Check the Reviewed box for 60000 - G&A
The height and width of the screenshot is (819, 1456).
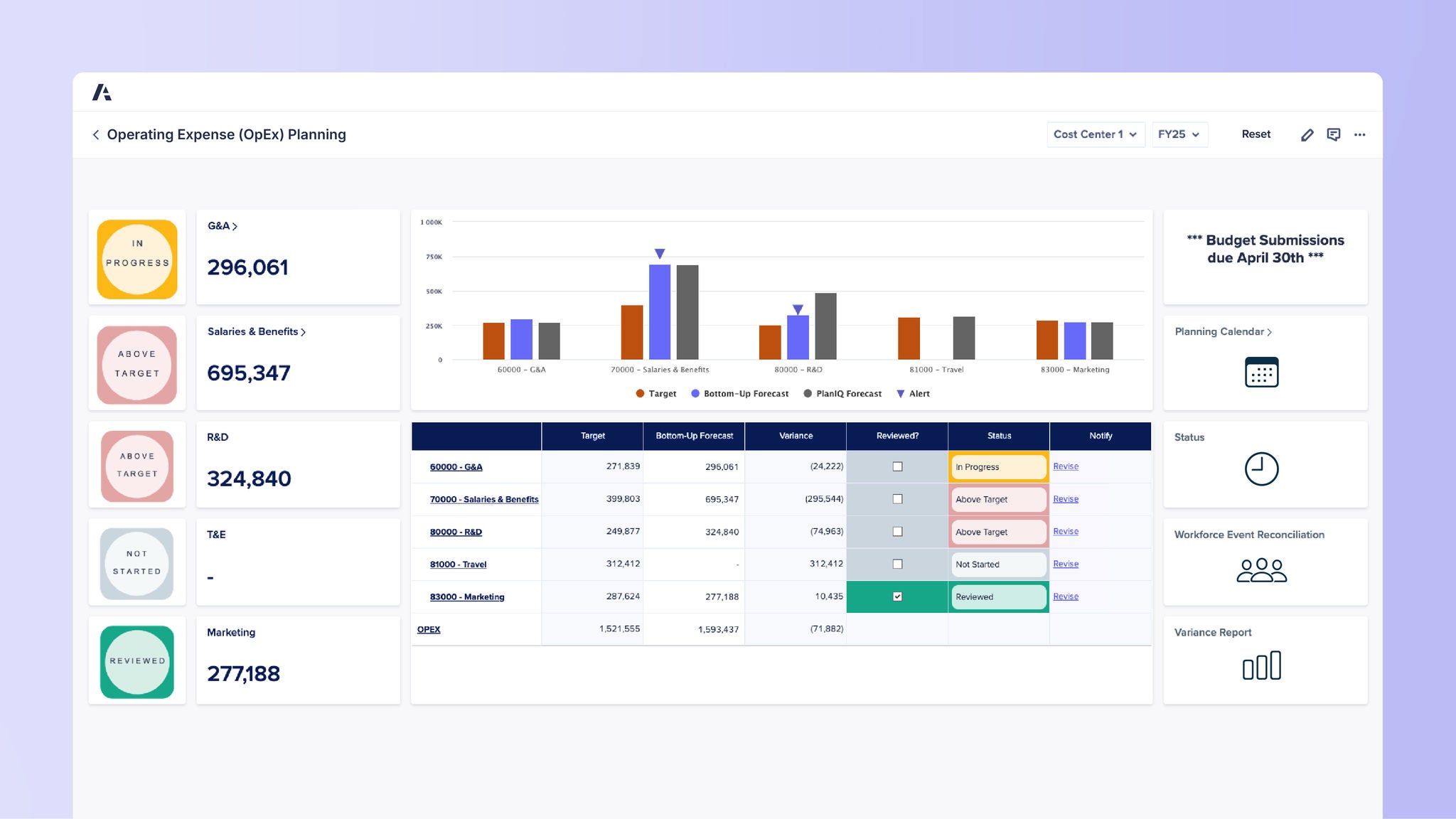pyautogui.click(x=897, y=467)
